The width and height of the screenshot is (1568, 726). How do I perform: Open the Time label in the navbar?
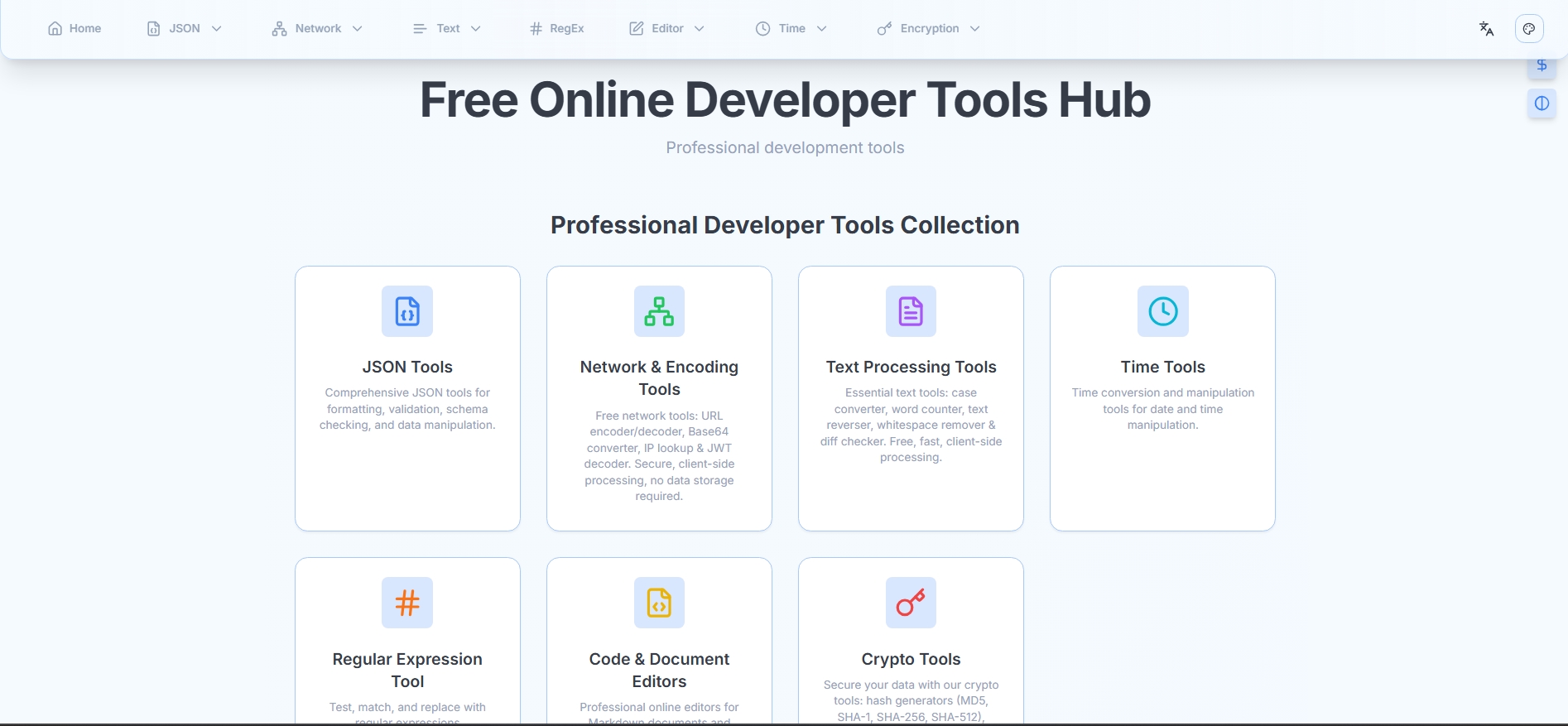pyautogui.click(x=792, y=29)
